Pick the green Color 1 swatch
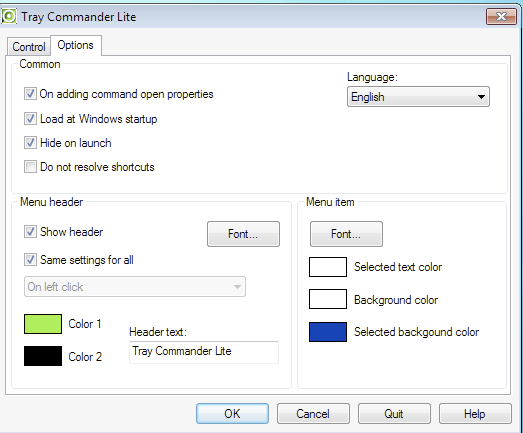The height and width of the screenshot is (433, 523). click(43, 324)
